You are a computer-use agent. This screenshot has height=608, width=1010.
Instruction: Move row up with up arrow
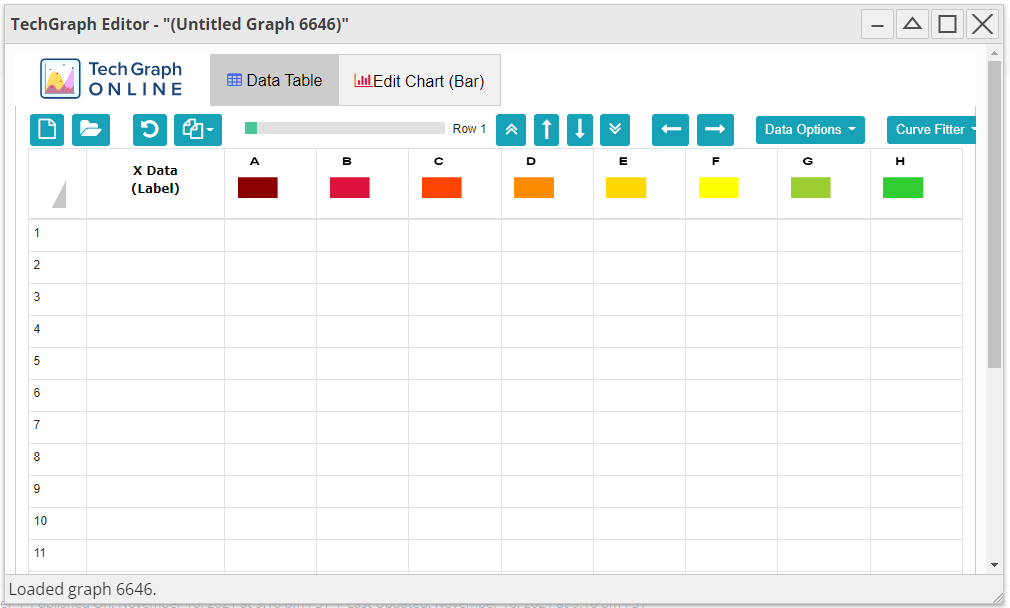pos(546,130)
